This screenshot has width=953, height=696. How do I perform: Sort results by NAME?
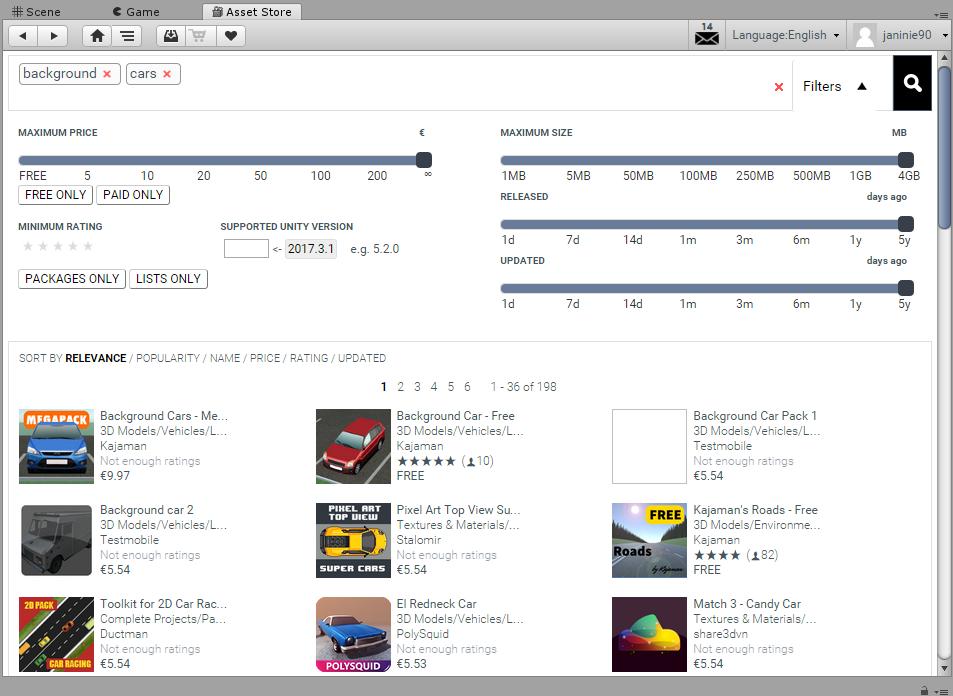coord(225,358)
